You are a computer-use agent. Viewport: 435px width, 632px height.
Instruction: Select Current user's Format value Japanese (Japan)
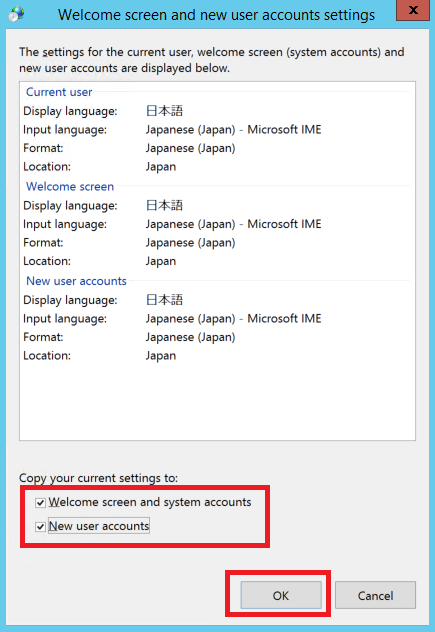tap(190, 148)
